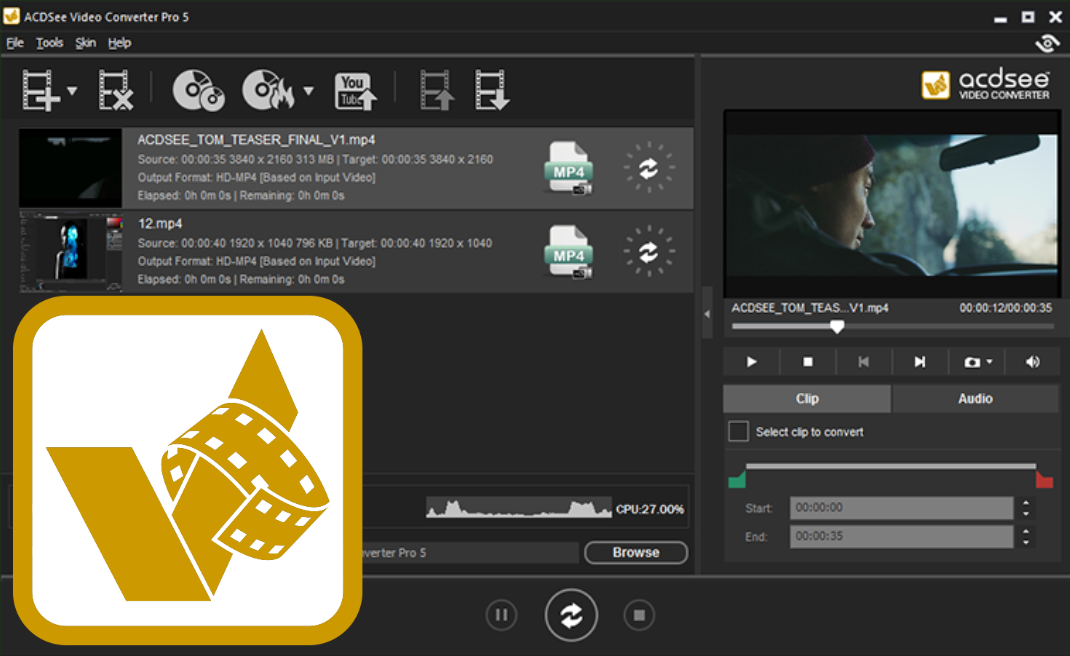This screenshot has width=1070, height=656.
Task: Click the End time input field
Action: [901, 537]
